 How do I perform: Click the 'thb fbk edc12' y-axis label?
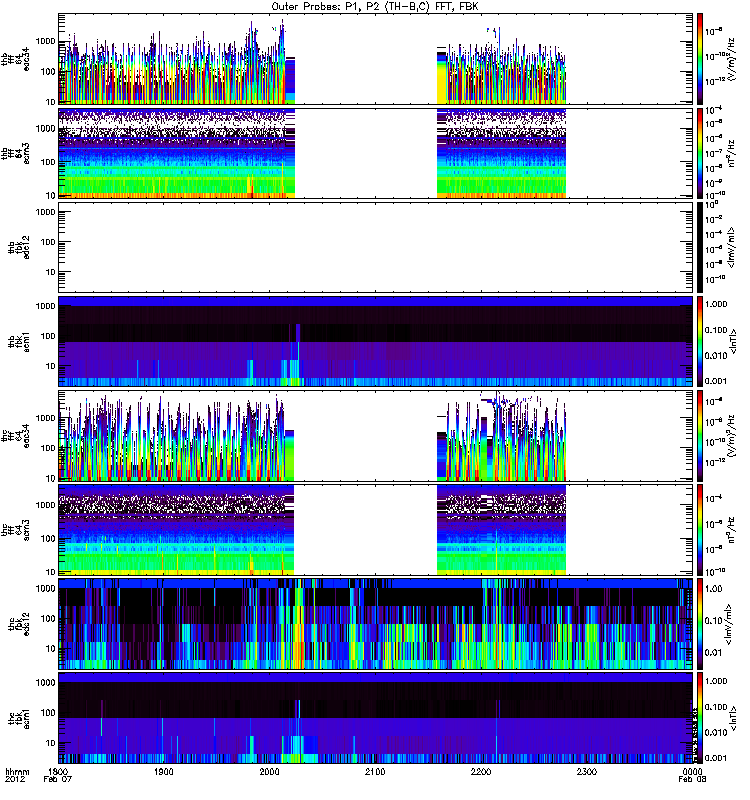[19, 247]
